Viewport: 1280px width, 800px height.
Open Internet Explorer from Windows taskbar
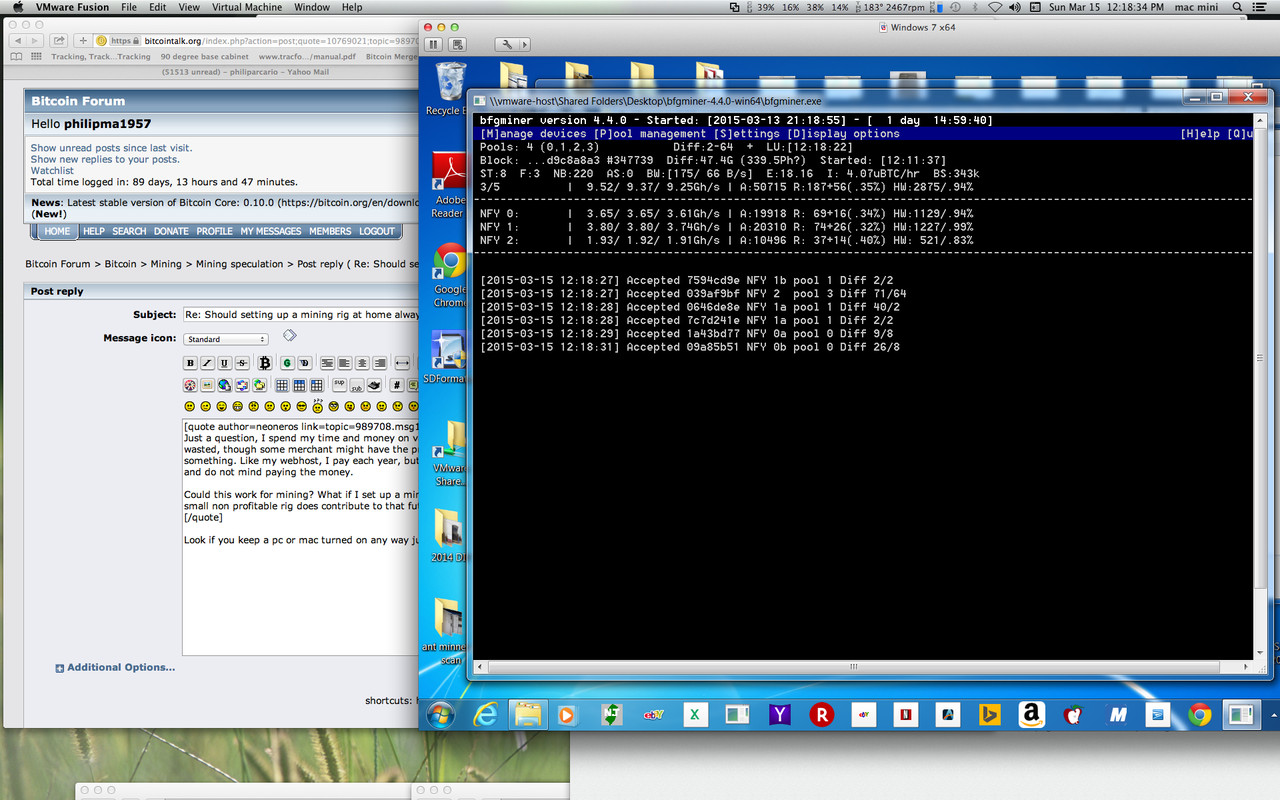pyautogui.click(x=485, y=714)
